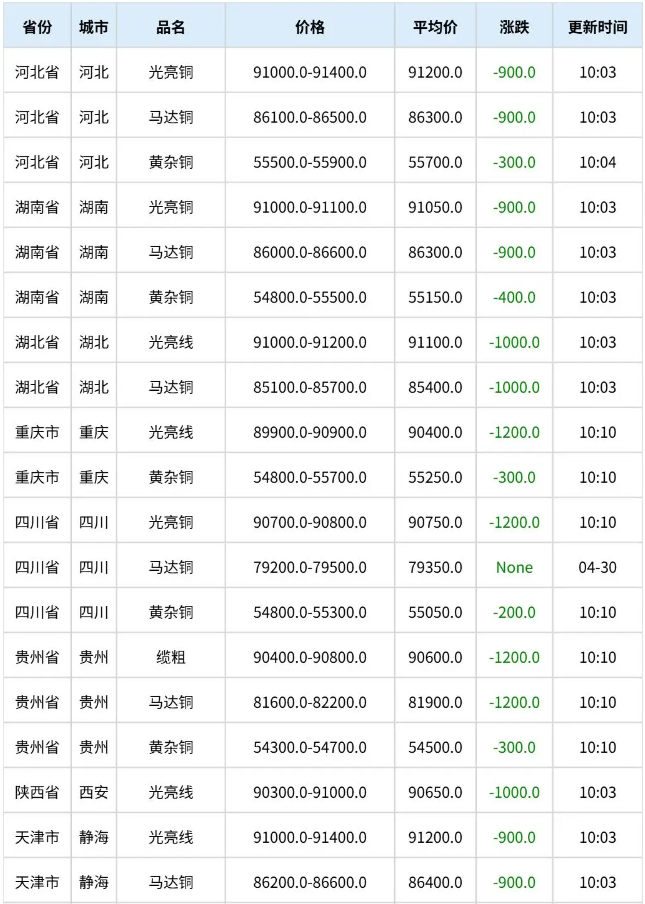This screenshot has height=904, width=645.
Task: Select price range 89900.0-90900.0
Action: [310, 432]
